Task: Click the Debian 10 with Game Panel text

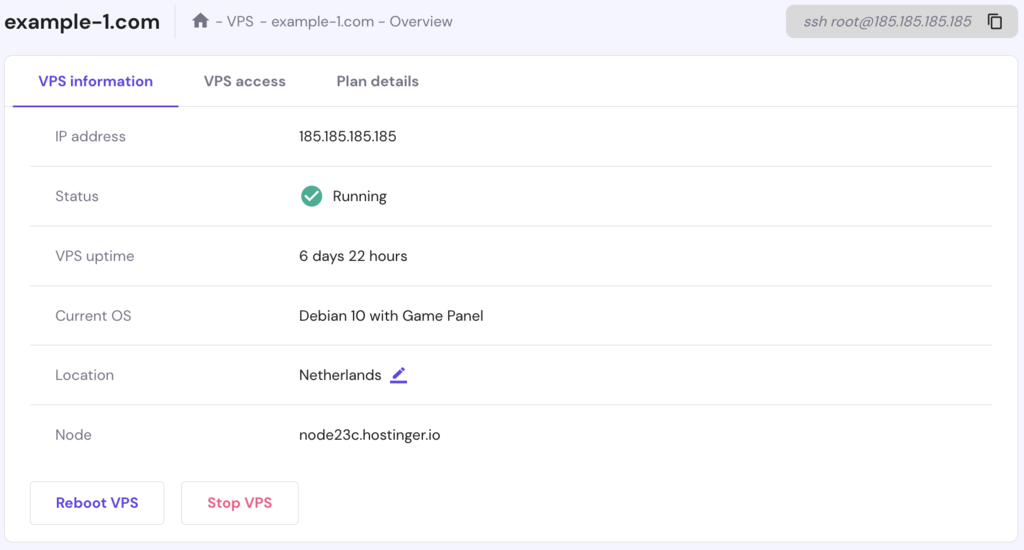Action: [391, 316]
